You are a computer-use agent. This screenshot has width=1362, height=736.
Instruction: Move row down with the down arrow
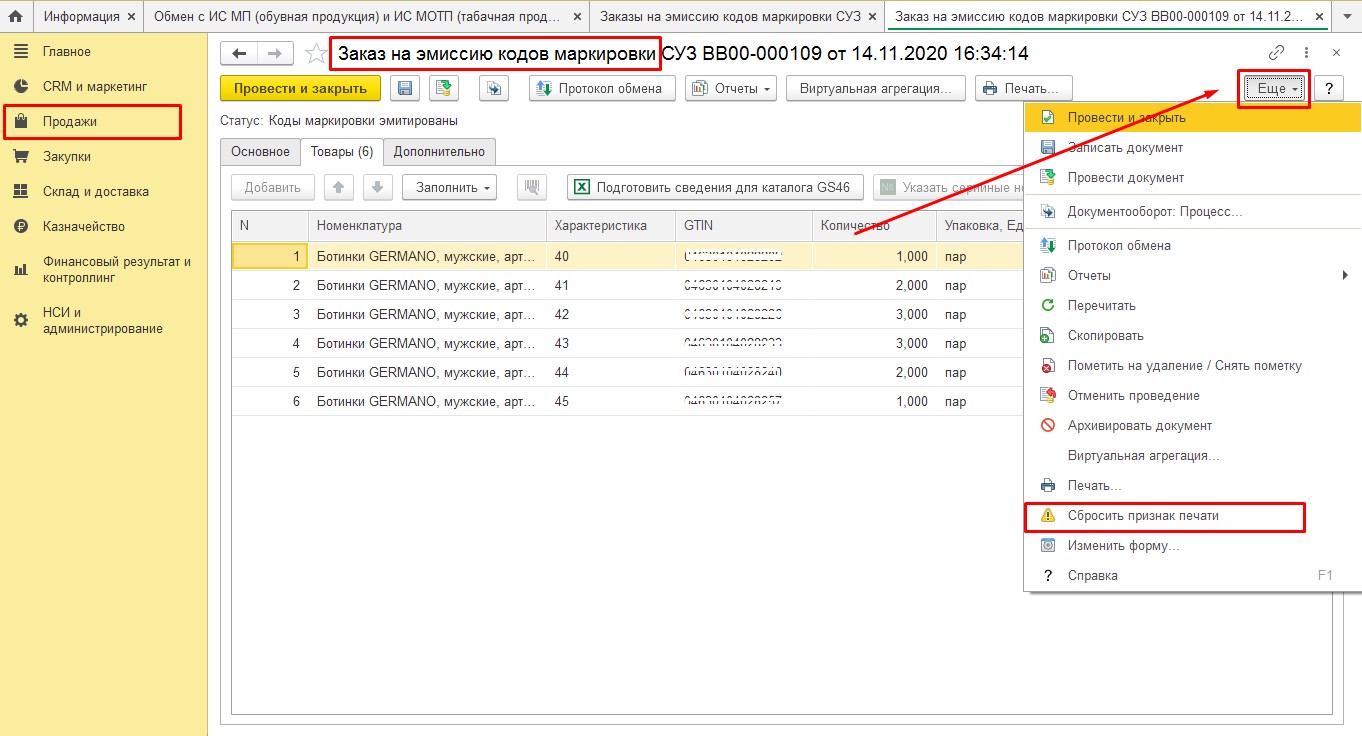coord(377,187)
